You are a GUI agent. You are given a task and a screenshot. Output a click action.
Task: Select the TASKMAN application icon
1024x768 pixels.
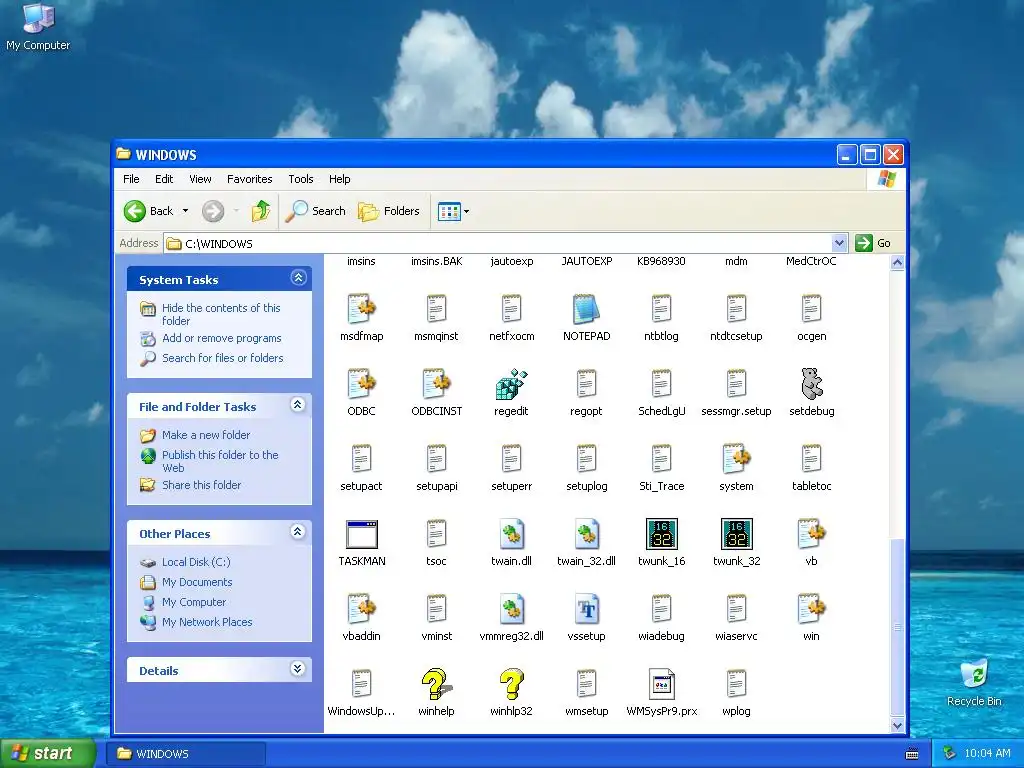coord(362,534)
